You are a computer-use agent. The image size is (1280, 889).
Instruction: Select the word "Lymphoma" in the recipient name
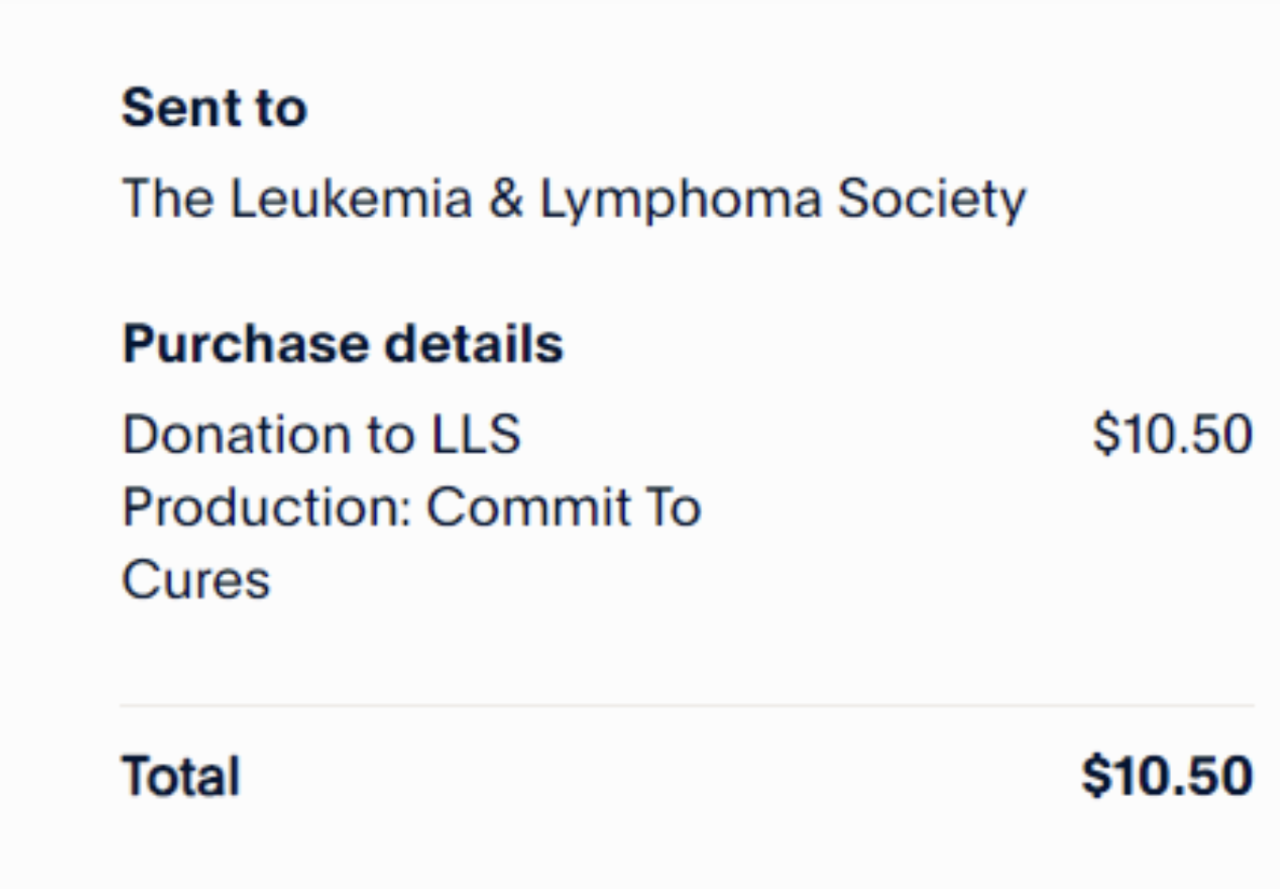[681, 198]
